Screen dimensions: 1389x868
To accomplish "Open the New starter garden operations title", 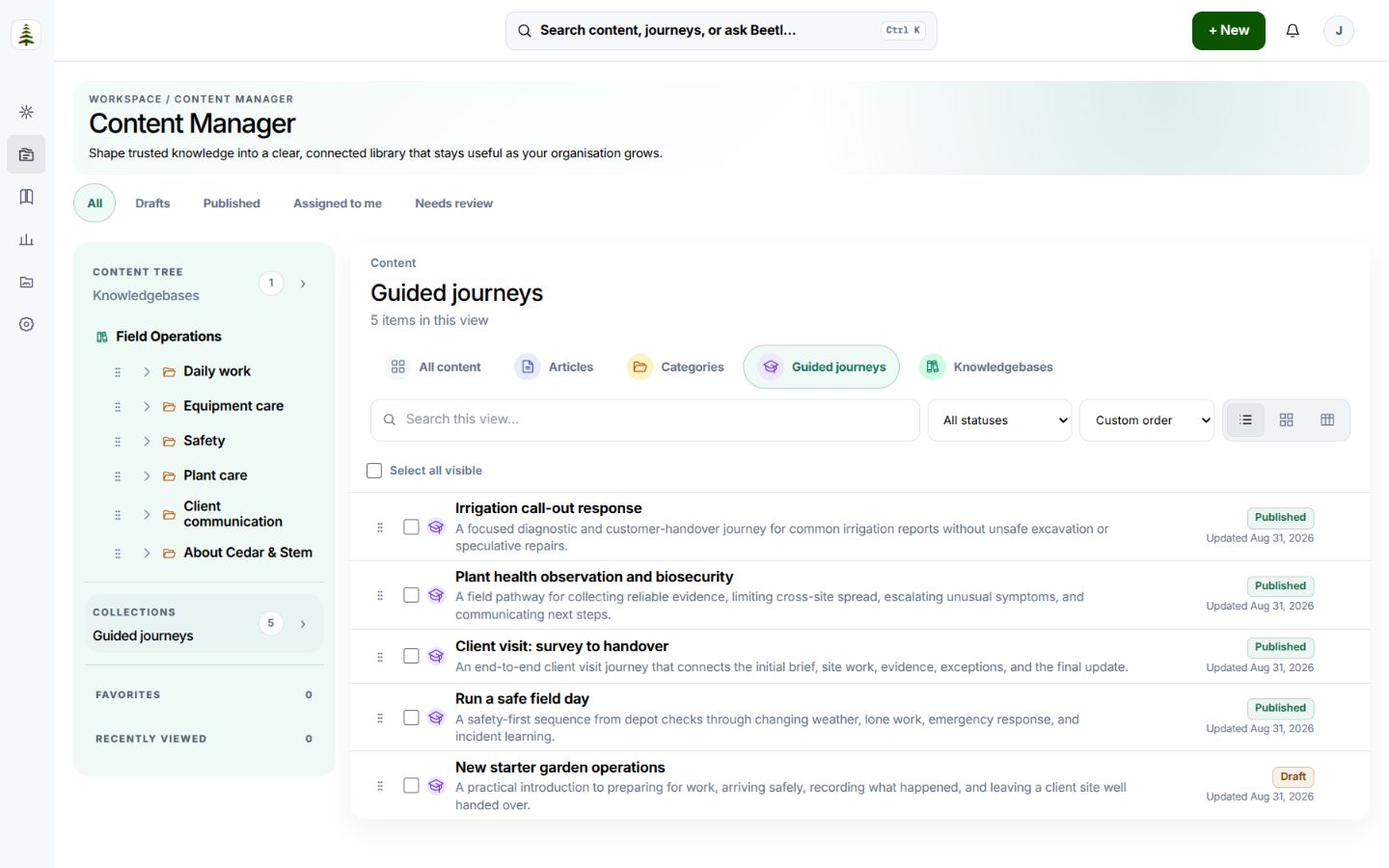I will click(x=560, y=768).
